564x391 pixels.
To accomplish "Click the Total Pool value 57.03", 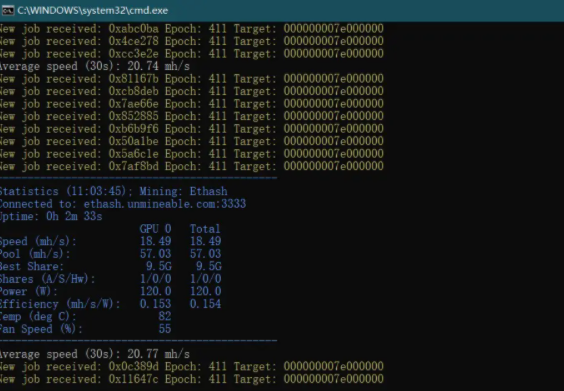I will (x=205, y=254).
